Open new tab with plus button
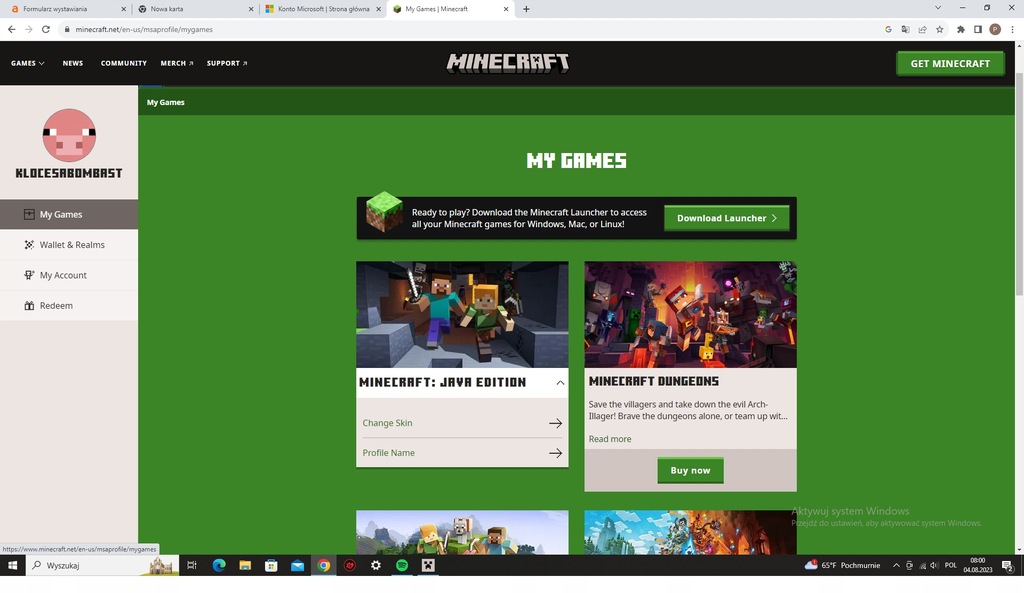The height and width of the screenshot is (593, 1024). 526,9
